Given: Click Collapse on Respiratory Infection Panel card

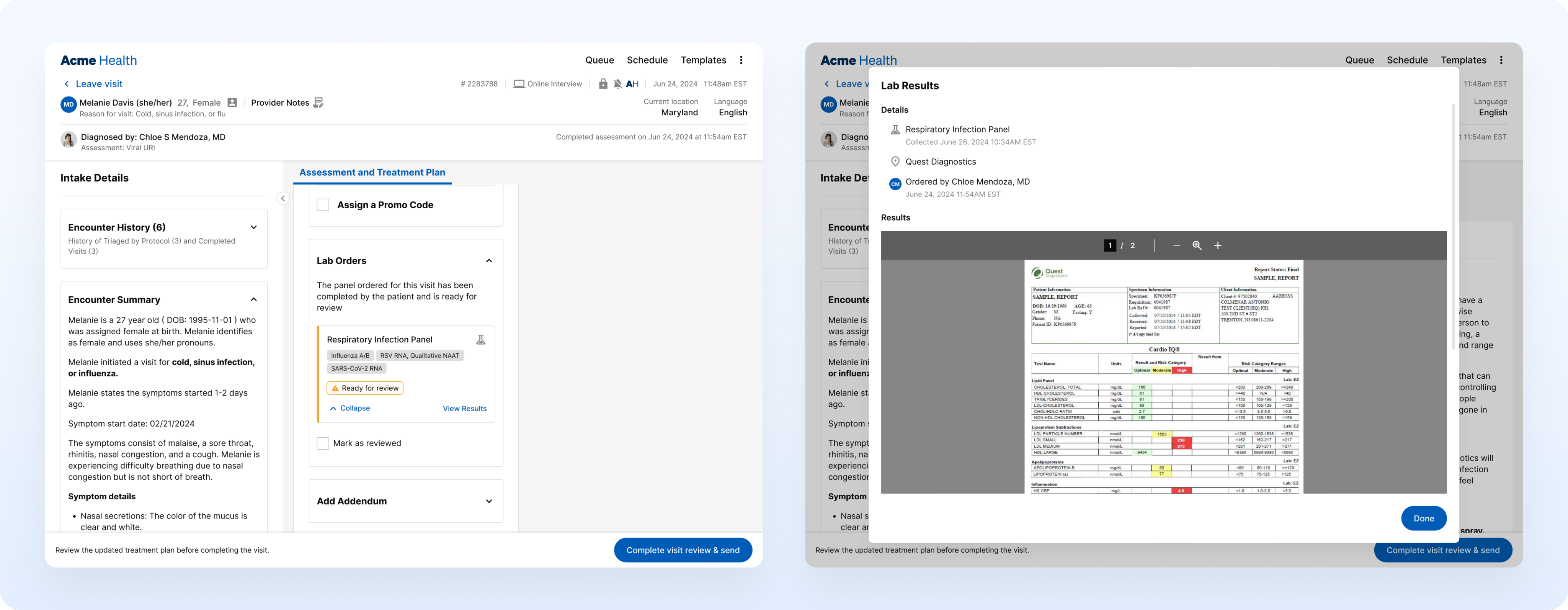Looking at the screenshot, I should (x=350, y=408).
